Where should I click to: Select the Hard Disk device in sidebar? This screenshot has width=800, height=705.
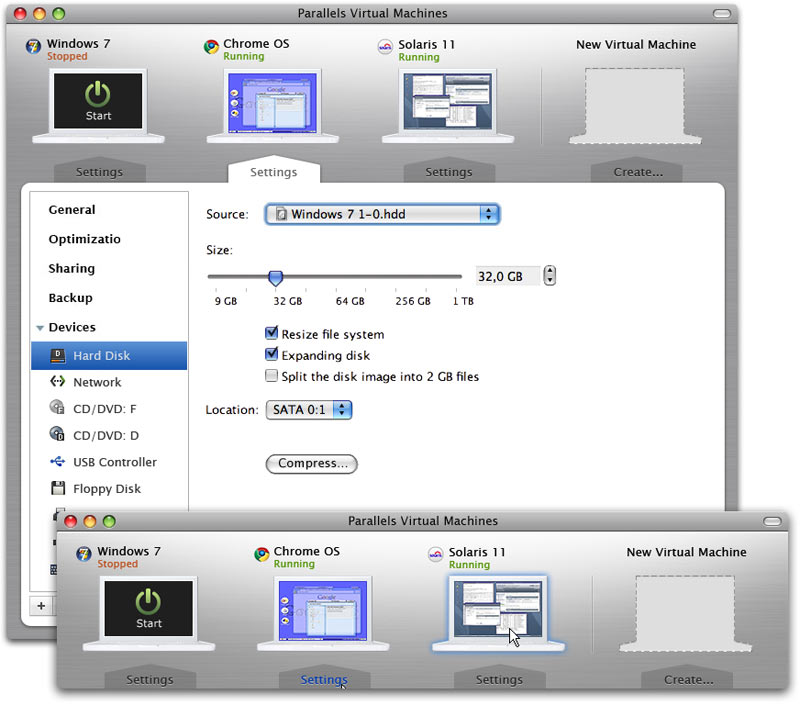101,356
